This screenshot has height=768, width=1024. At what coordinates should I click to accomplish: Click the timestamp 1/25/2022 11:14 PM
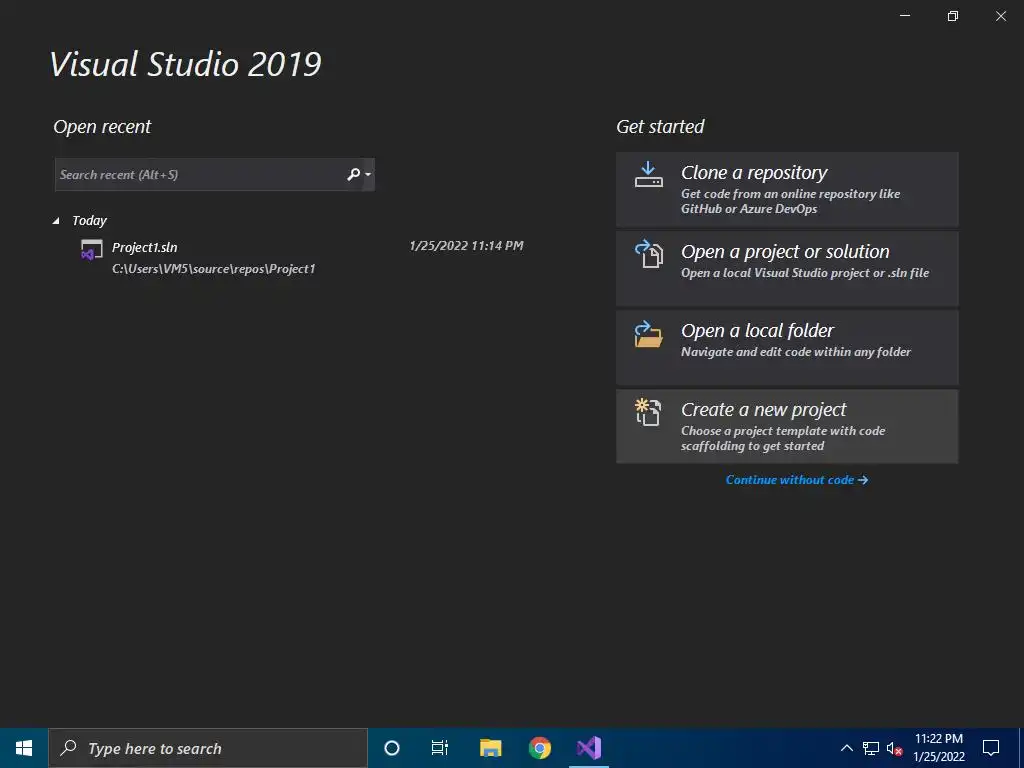466,246
